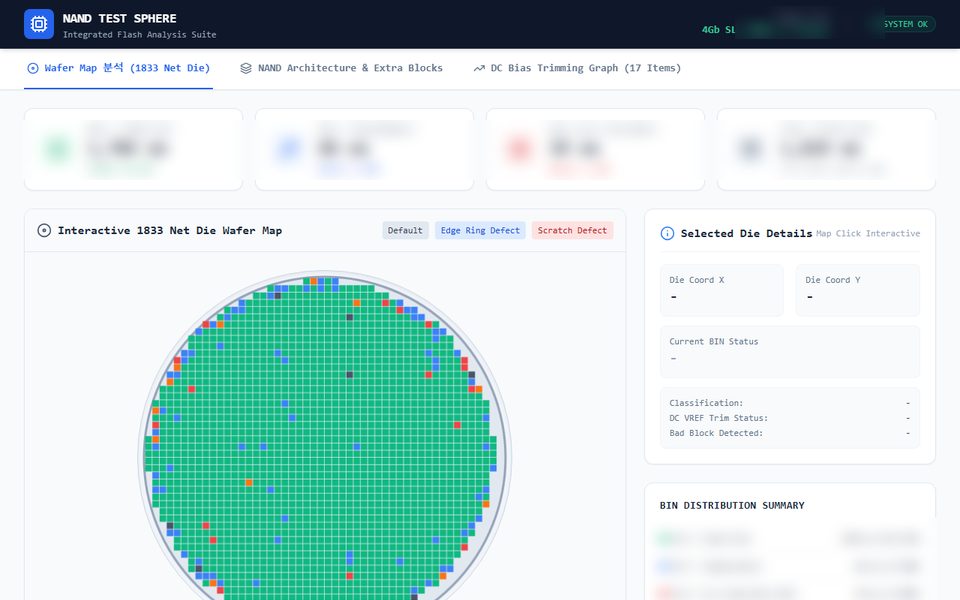Click the 'Classification:' label
The height and width of the screenshot is (600, 960).
point(706,403)
